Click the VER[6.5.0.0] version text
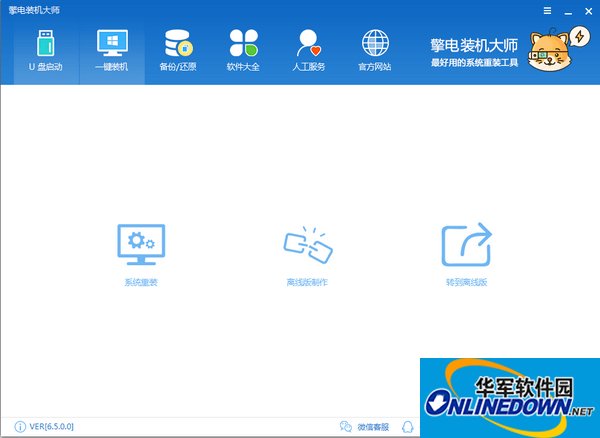The image size is (600, 438). pyautogui.click(x=52, y=426)
